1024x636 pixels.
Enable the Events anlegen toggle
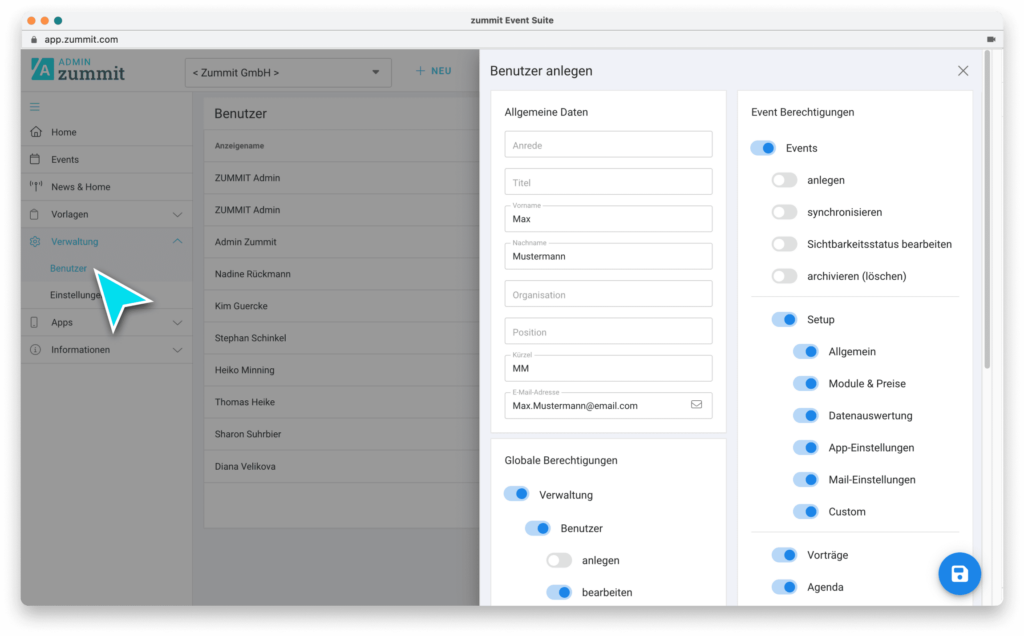tap(784, 180)
